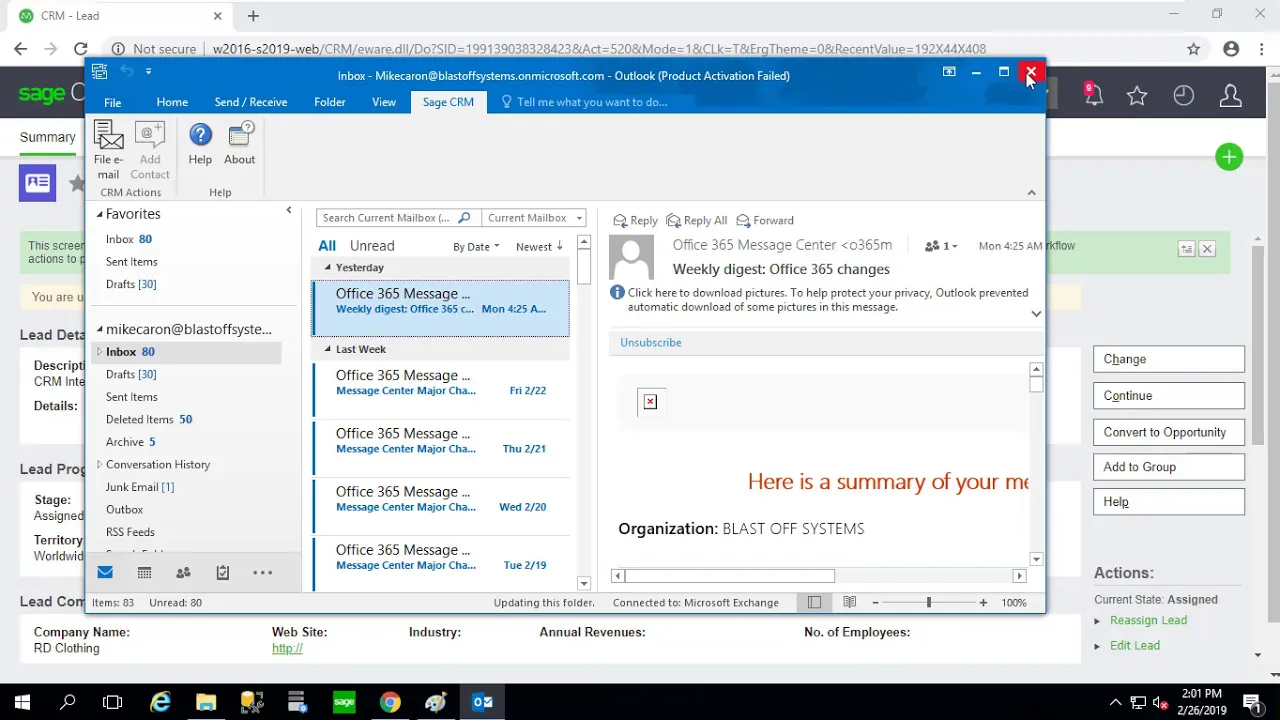Switch to People view in navigation bar
This screenshot has width=1280, height=720.
(x=183, y=572)
